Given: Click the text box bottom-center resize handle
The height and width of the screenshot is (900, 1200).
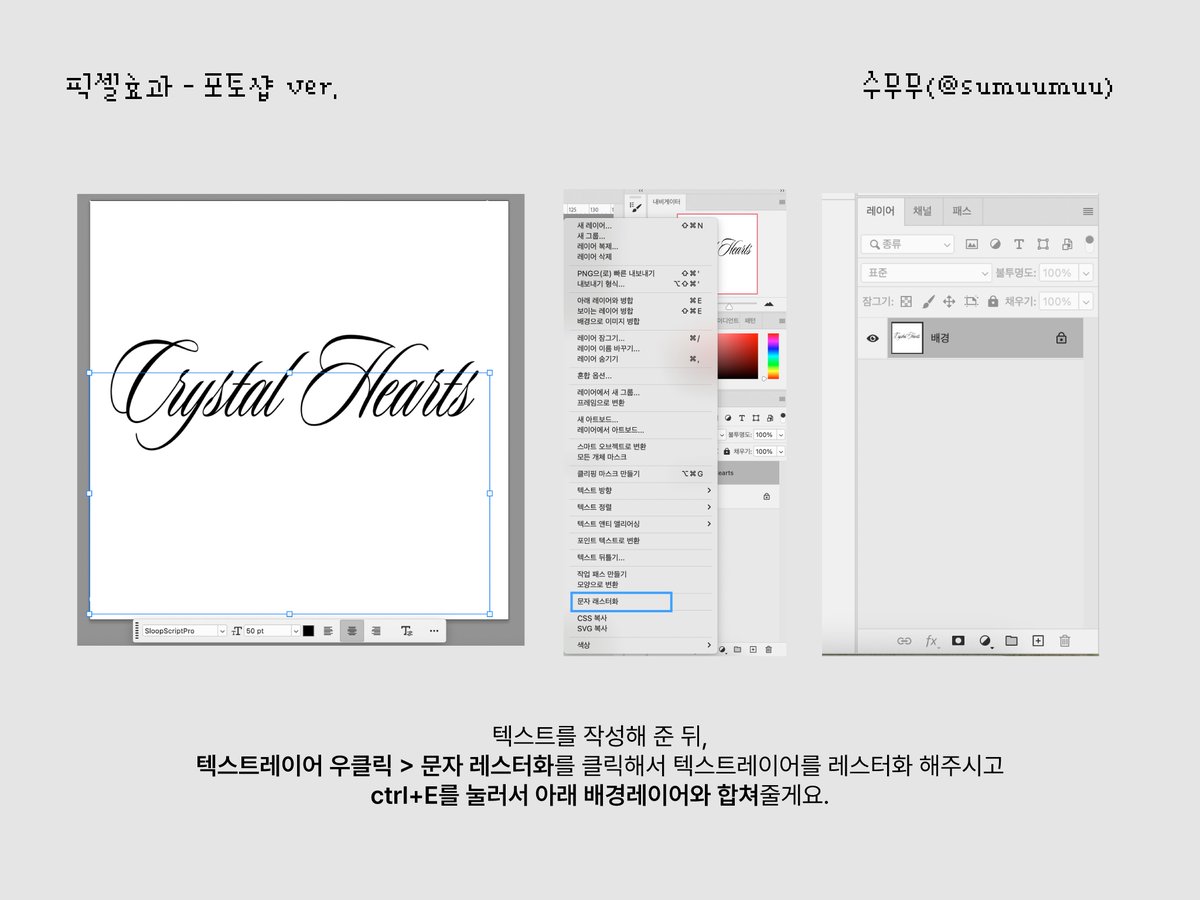Looking at the screenshot, I should pyautogui.click(x=290, y=614).
